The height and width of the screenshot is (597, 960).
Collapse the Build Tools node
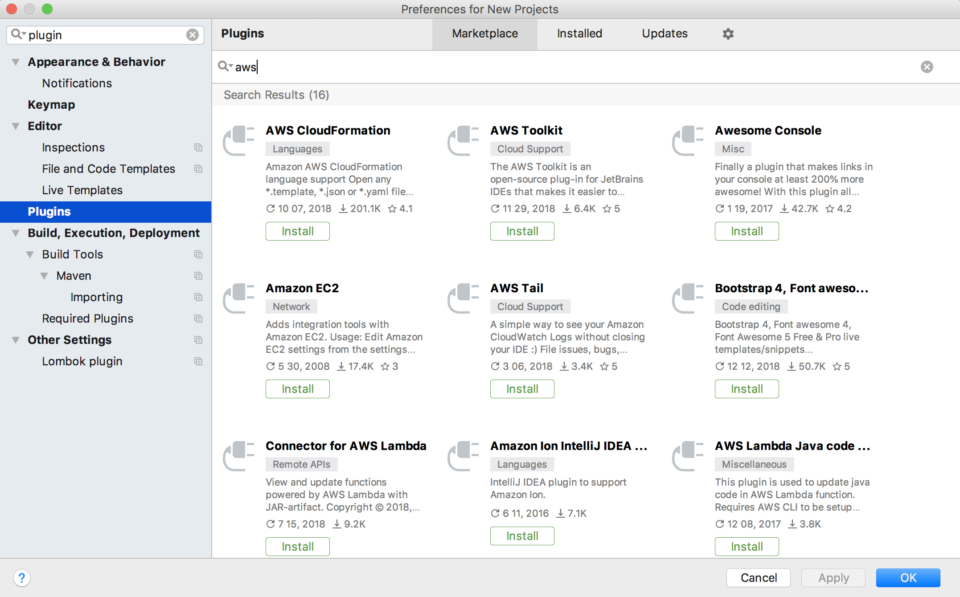tap(30, 254)
